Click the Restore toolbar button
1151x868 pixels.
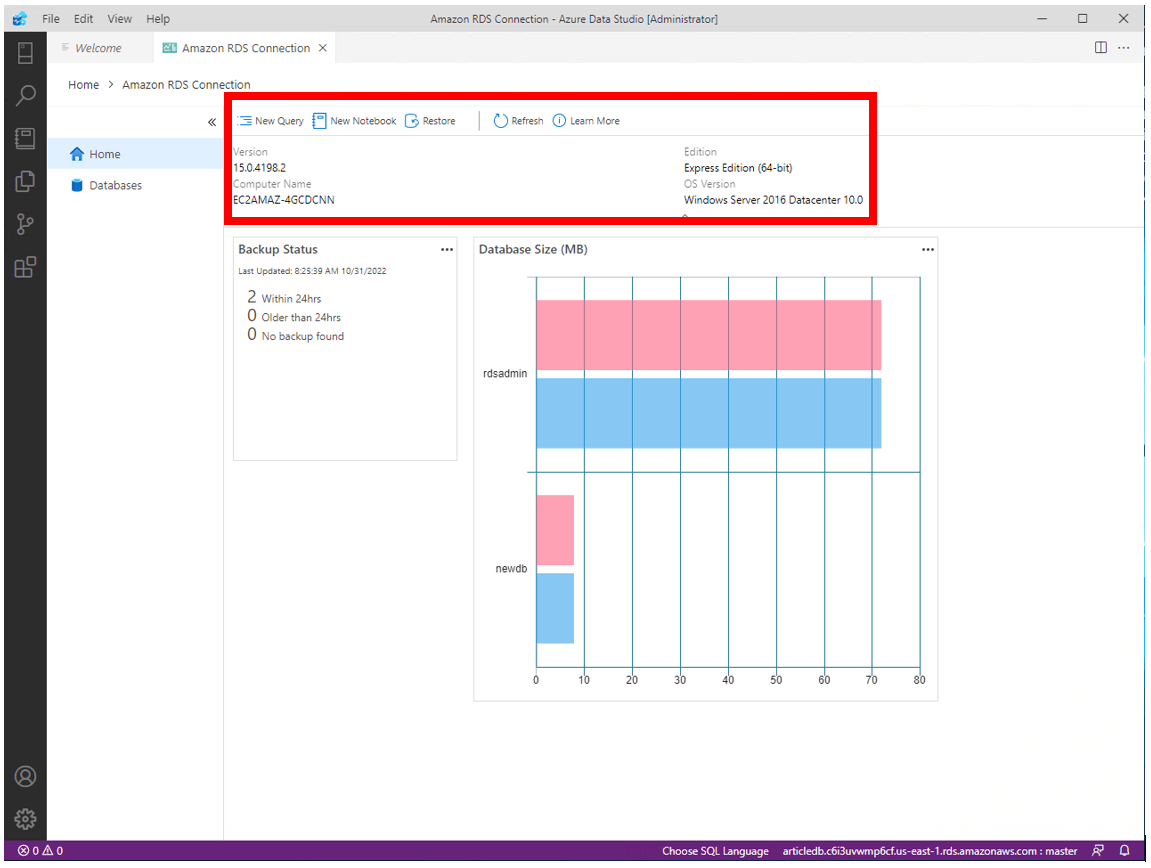430,121
